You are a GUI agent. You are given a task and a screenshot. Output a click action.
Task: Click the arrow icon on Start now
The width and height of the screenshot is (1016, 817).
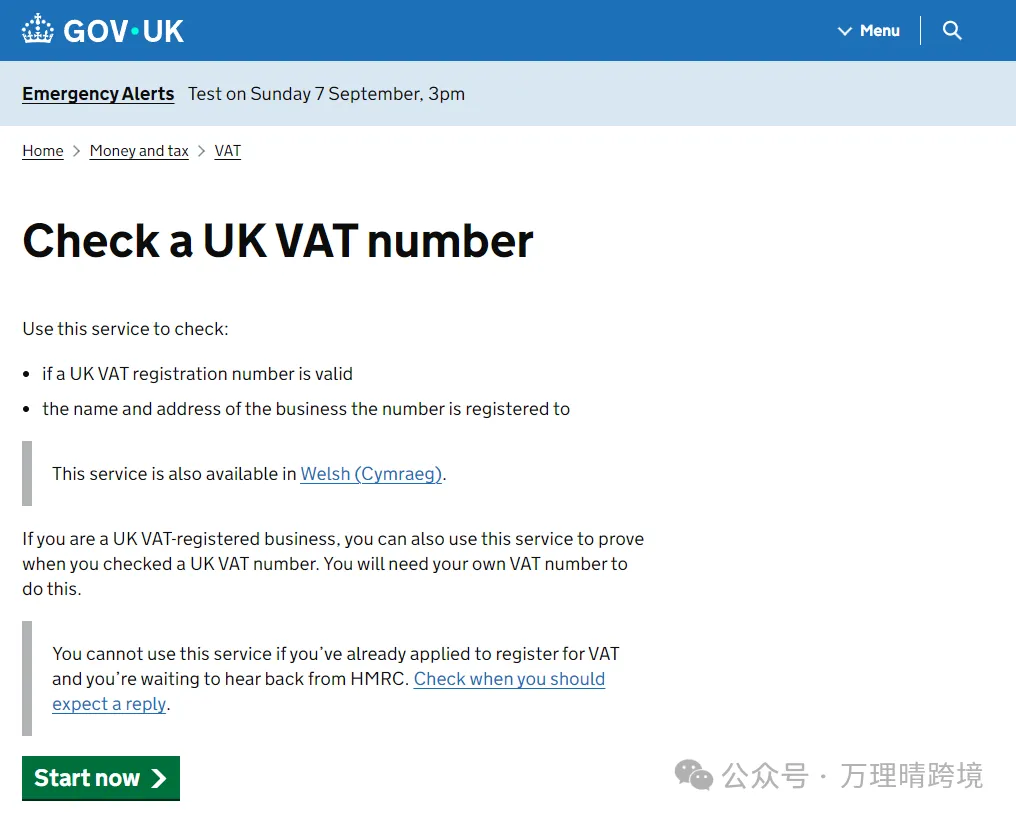click(x=159, y=778)
